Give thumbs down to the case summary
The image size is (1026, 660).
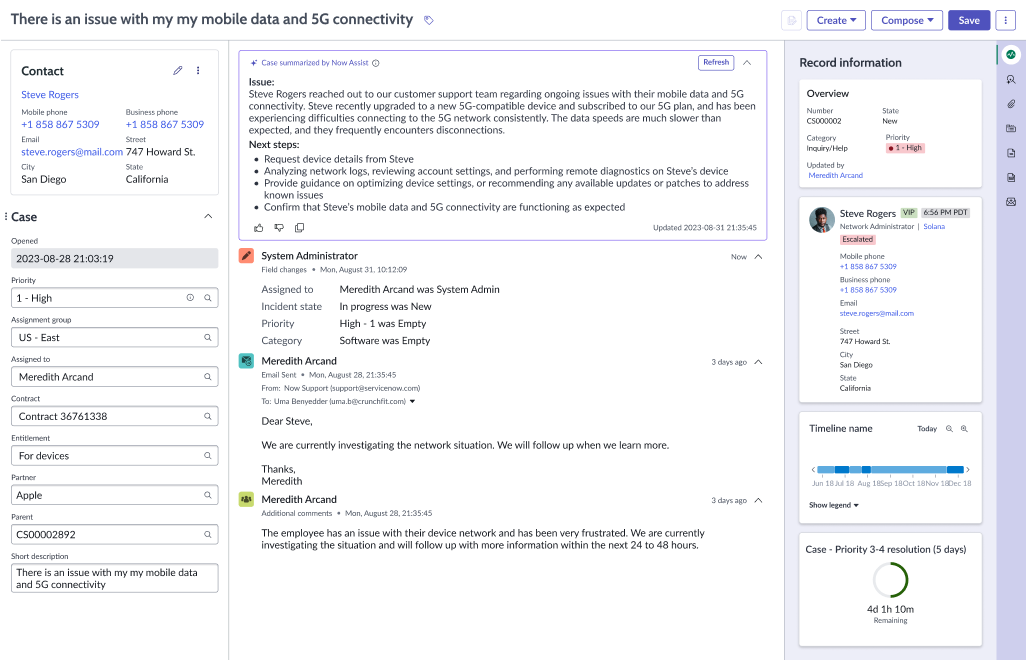(279, 228)
